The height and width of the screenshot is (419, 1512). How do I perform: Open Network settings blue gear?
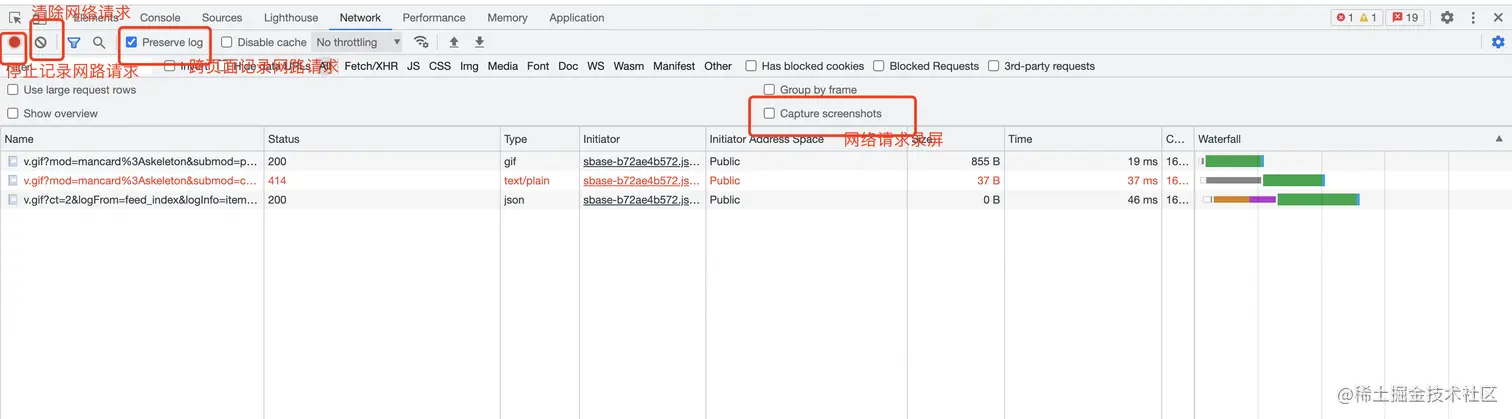tap(1497, 42)
